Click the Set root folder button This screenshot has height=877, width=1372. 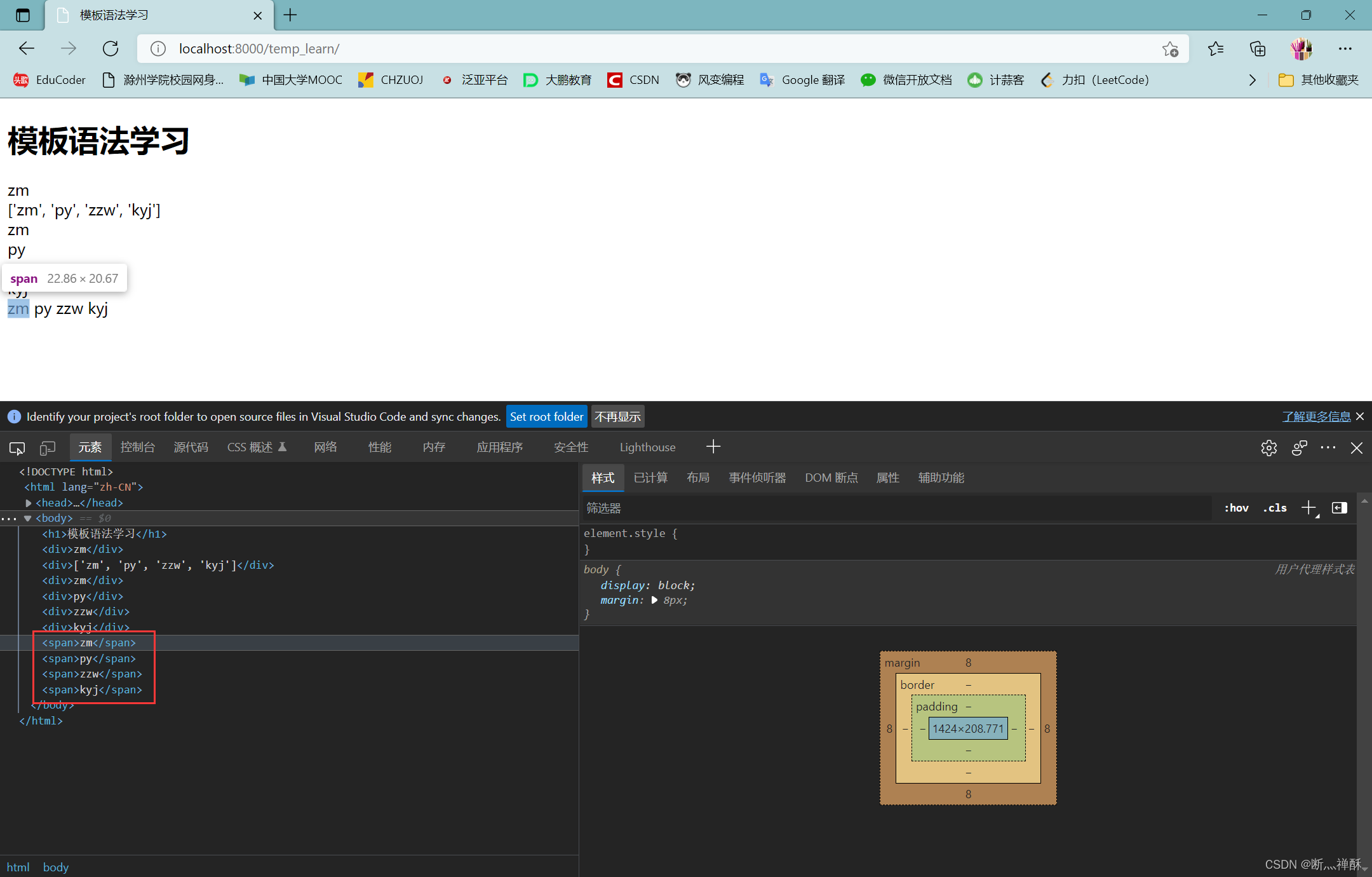coord(546,417)
